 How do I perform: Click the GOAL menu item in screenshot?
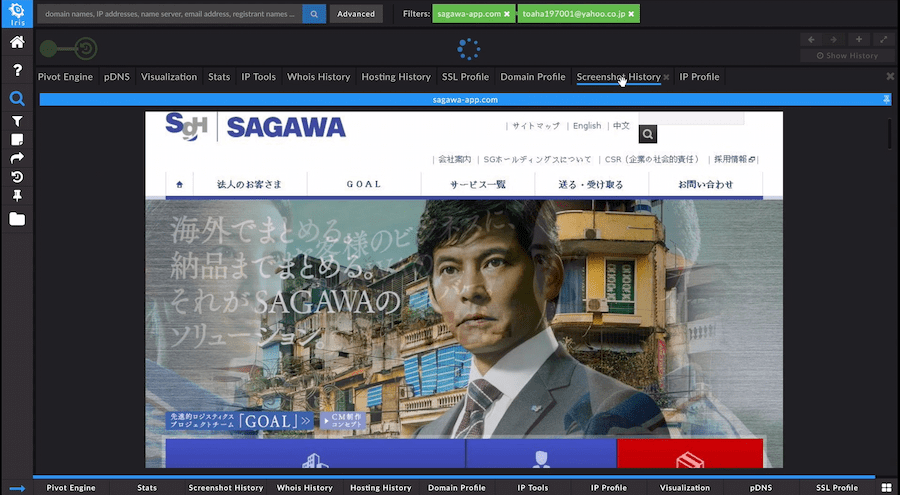point(364,184)
